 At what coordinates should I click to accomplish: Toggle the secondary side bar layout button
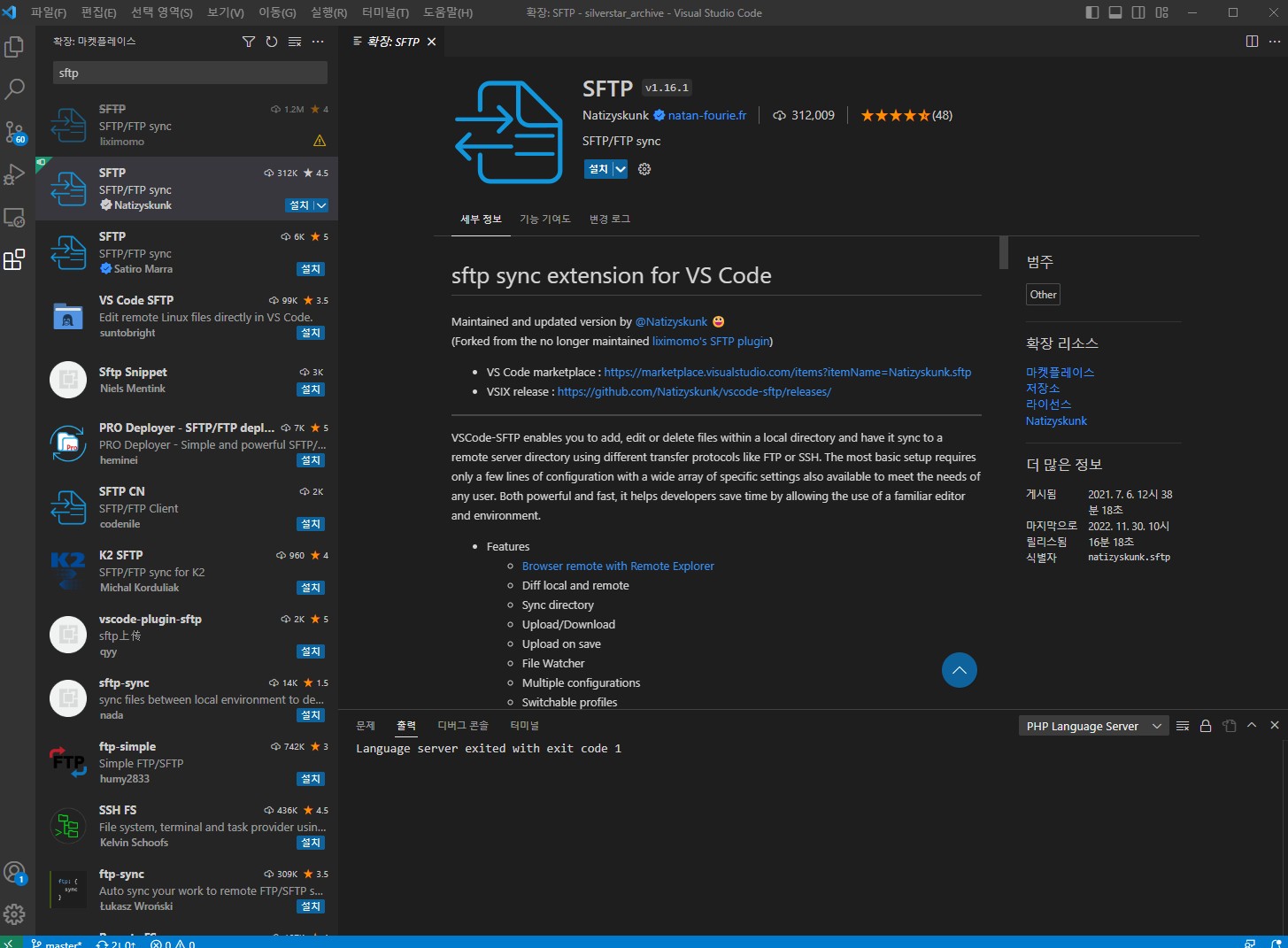tap(1138, 12)
